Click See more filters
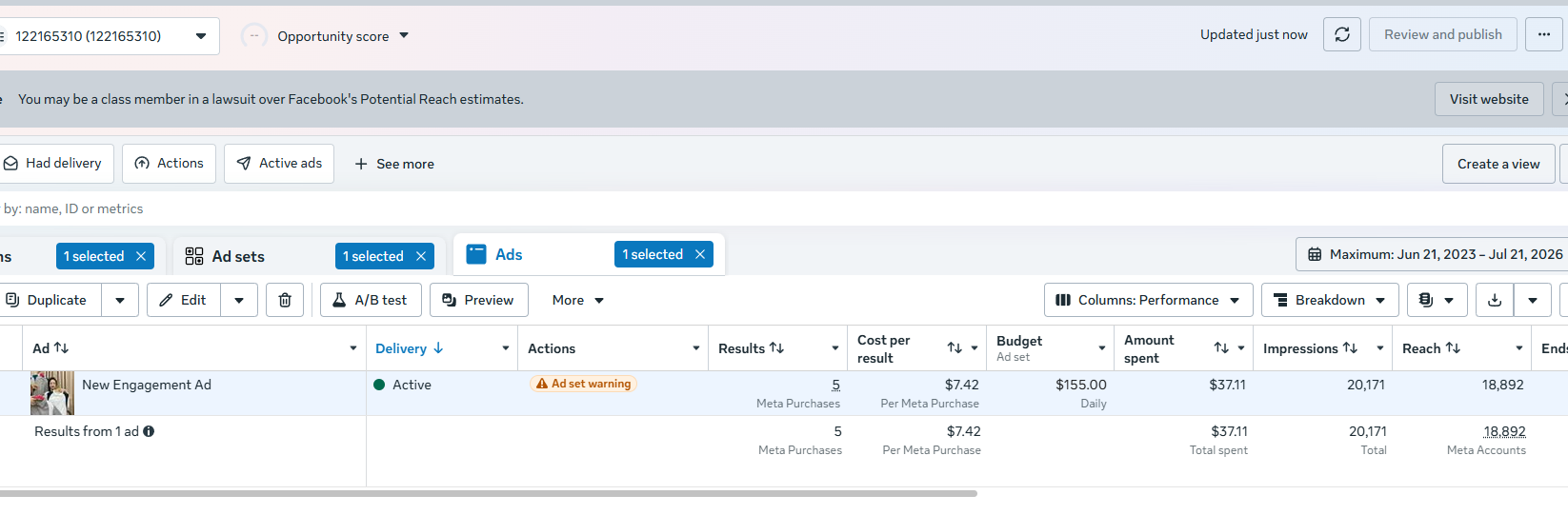The image size is (1568, 515). click(x=394, y=164)
